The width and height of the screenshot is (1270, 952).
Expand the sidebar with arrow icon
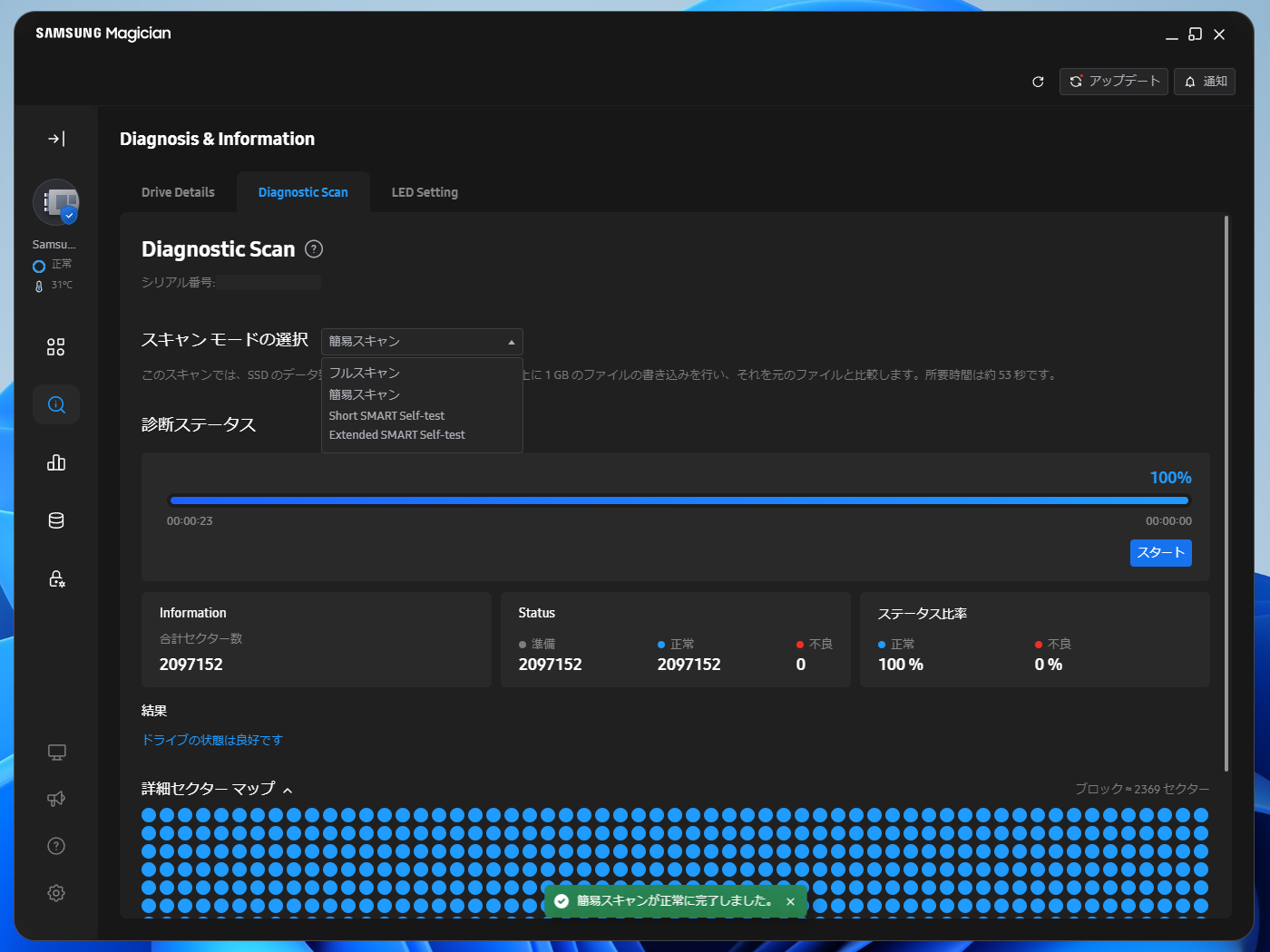click(56, 139)
